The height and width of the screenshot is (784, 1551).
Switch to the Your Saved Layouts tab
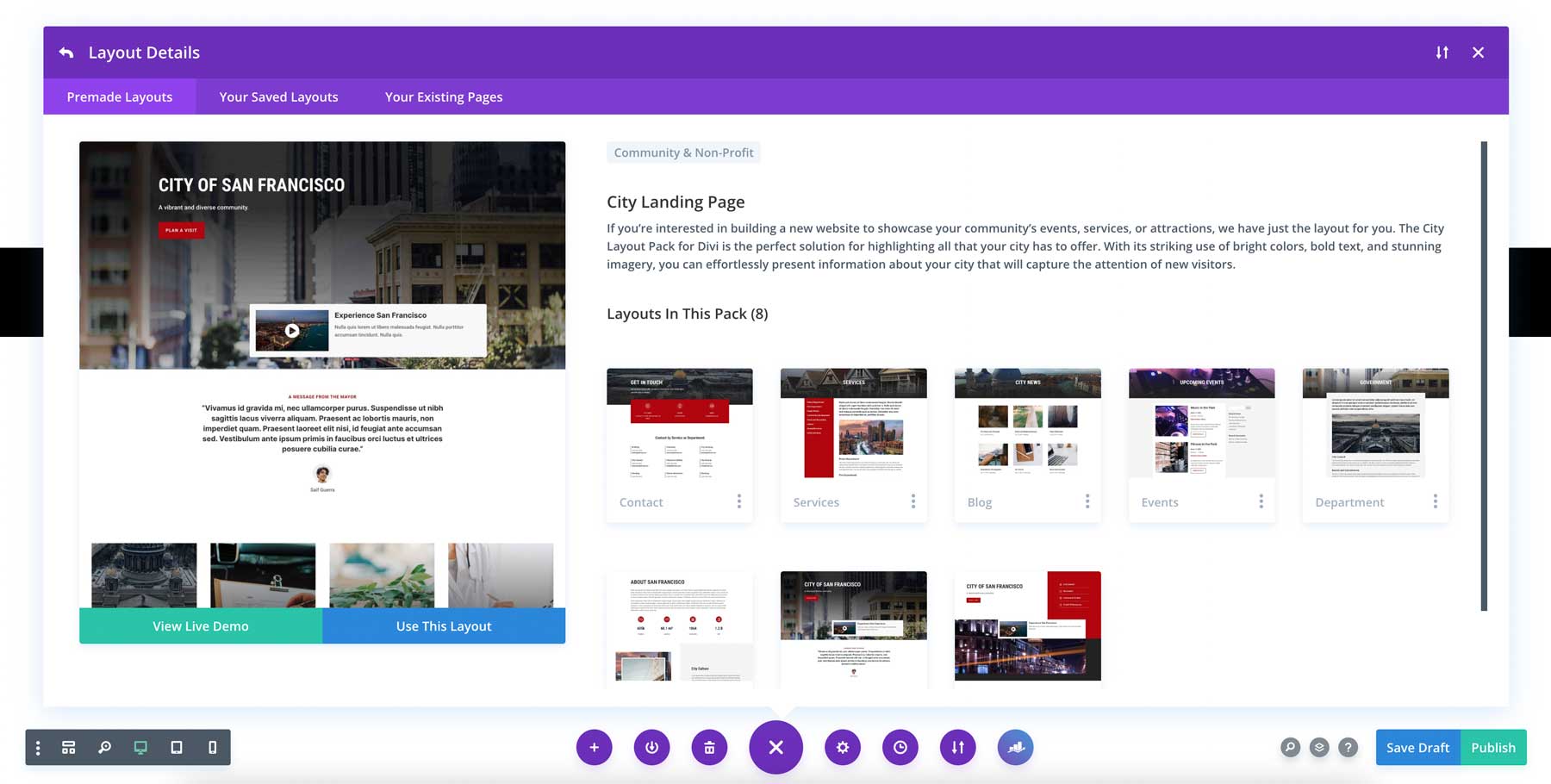pyautogui.click(x=278, y=96)
